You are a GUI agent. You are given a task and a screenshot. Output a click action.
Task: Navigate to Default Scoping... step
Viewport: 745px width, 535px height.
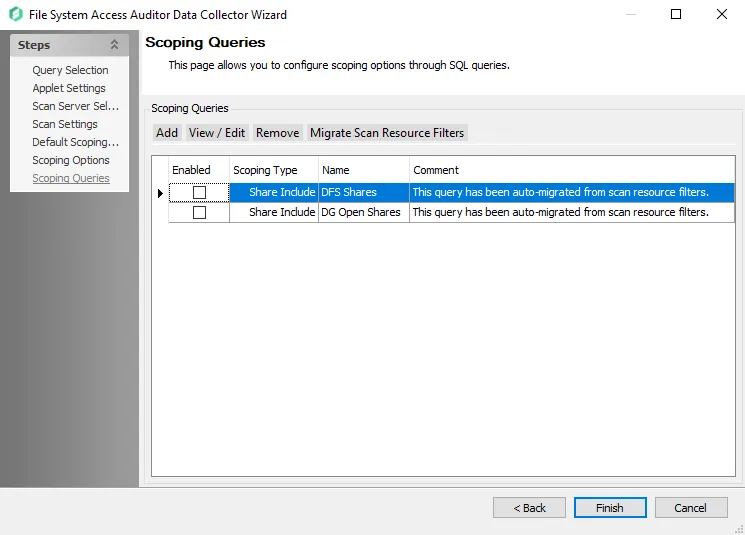(x=76, y=142)
